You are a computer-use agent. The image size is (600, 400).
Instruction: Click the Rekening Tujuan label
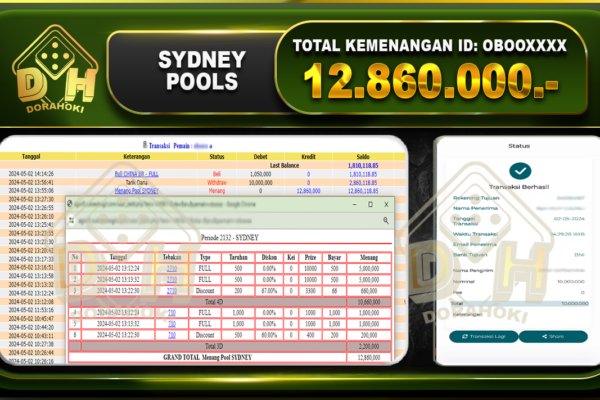476,198
